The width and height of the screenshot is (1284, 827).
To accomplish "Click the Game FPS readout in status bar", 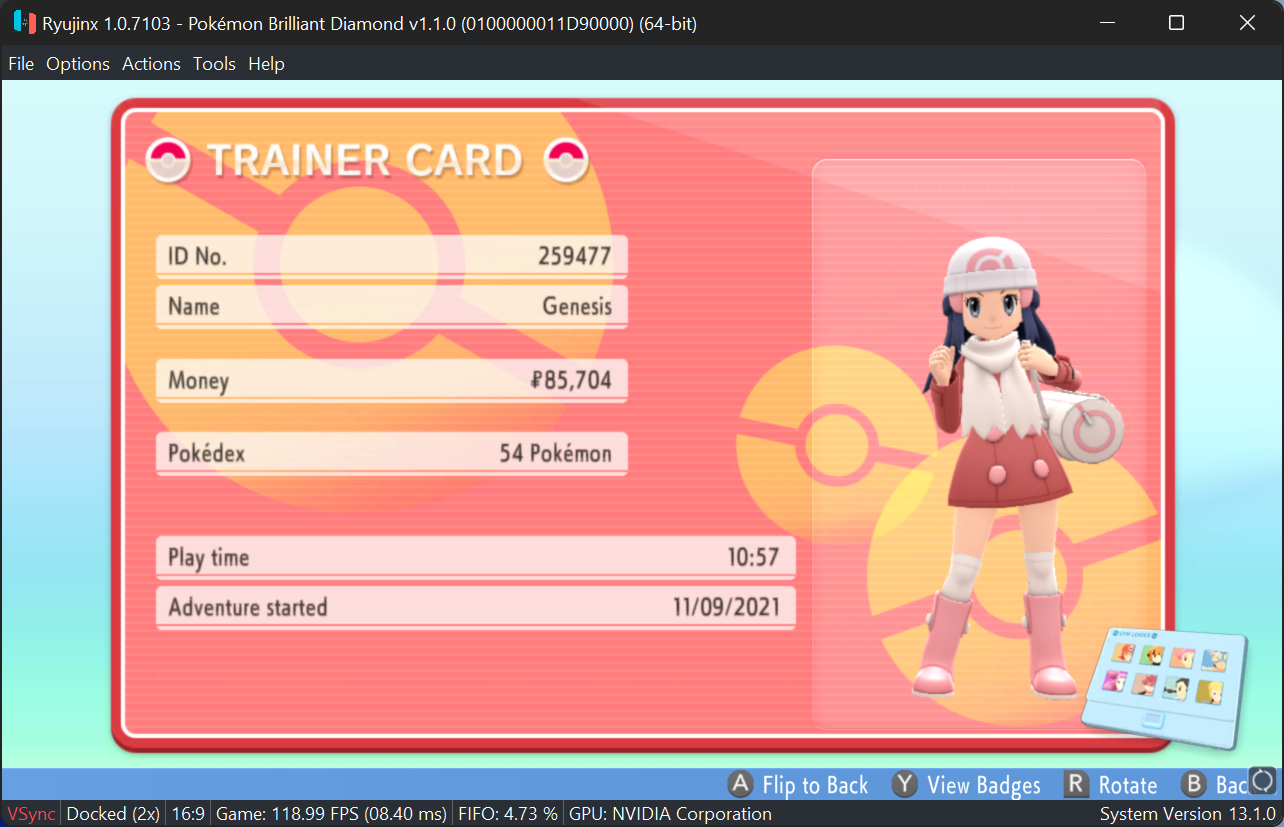I will click(331, 813).
